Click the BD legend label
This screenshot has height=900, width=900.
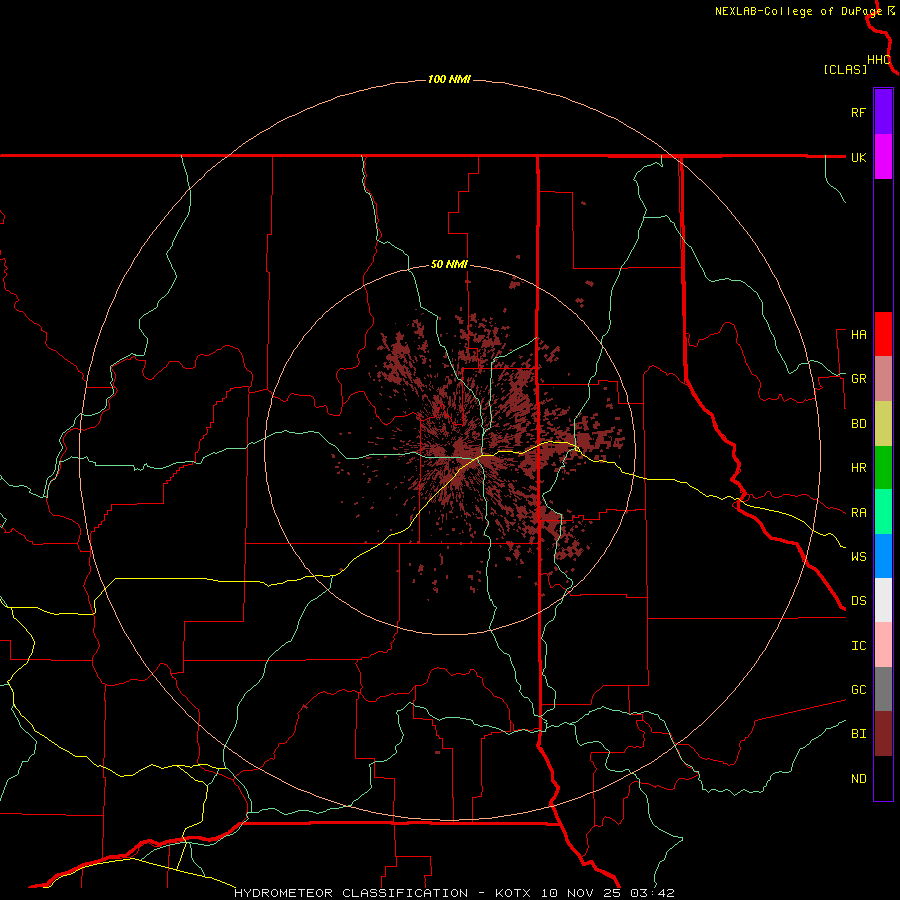pos(858,424)
